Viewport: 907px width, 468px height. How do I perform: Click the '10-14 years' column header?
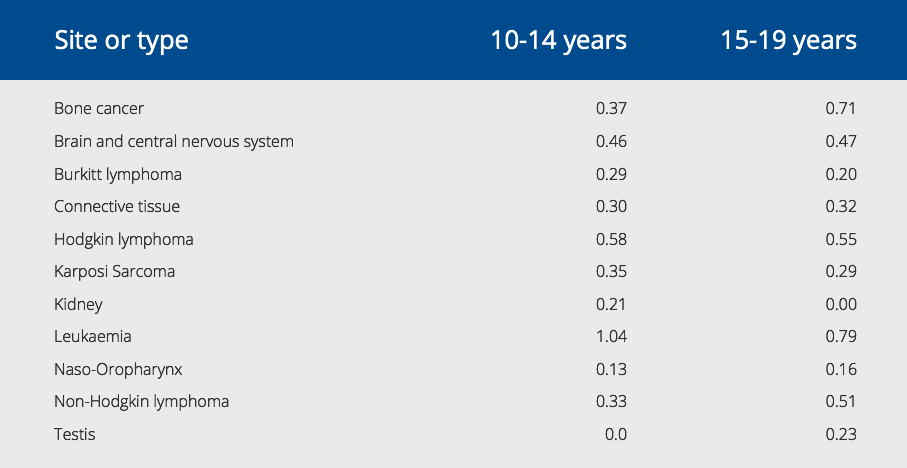coord(558,40)
